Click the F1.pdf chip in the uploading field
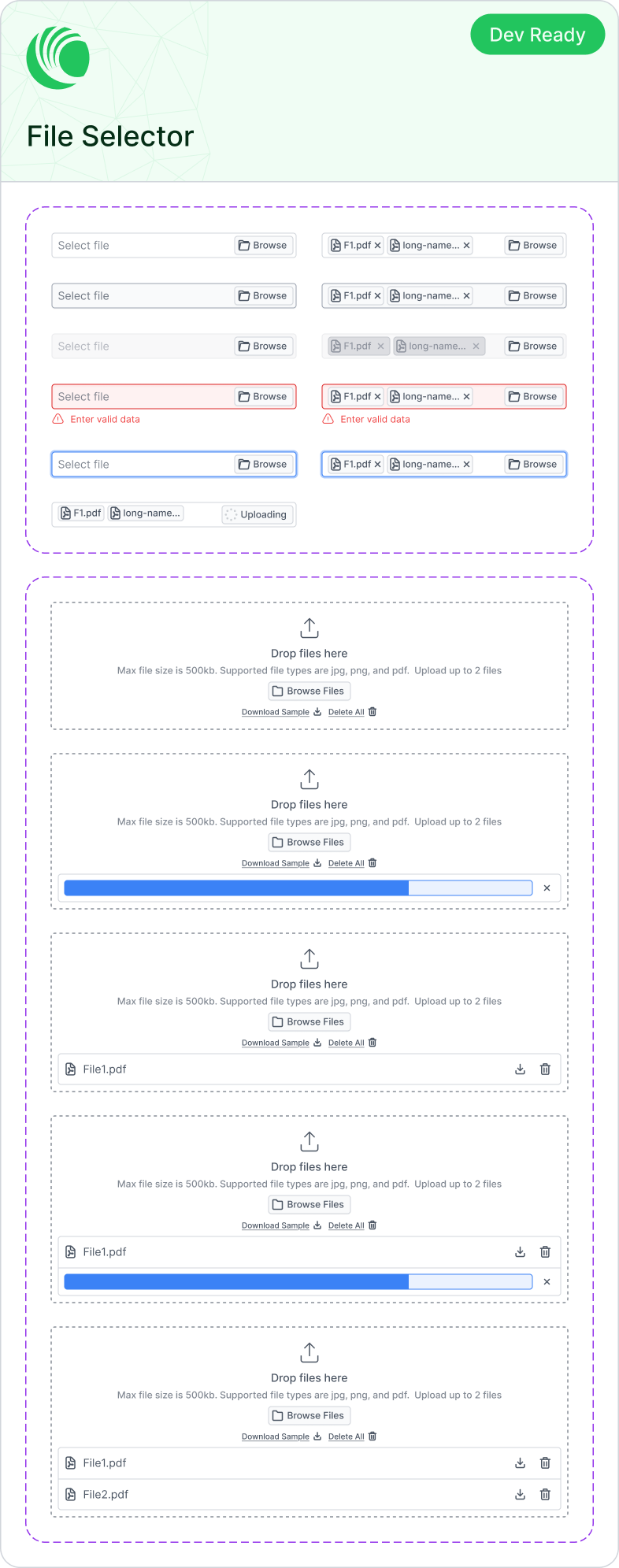This screenshot has width=619, height=1568. coord(81,513)
